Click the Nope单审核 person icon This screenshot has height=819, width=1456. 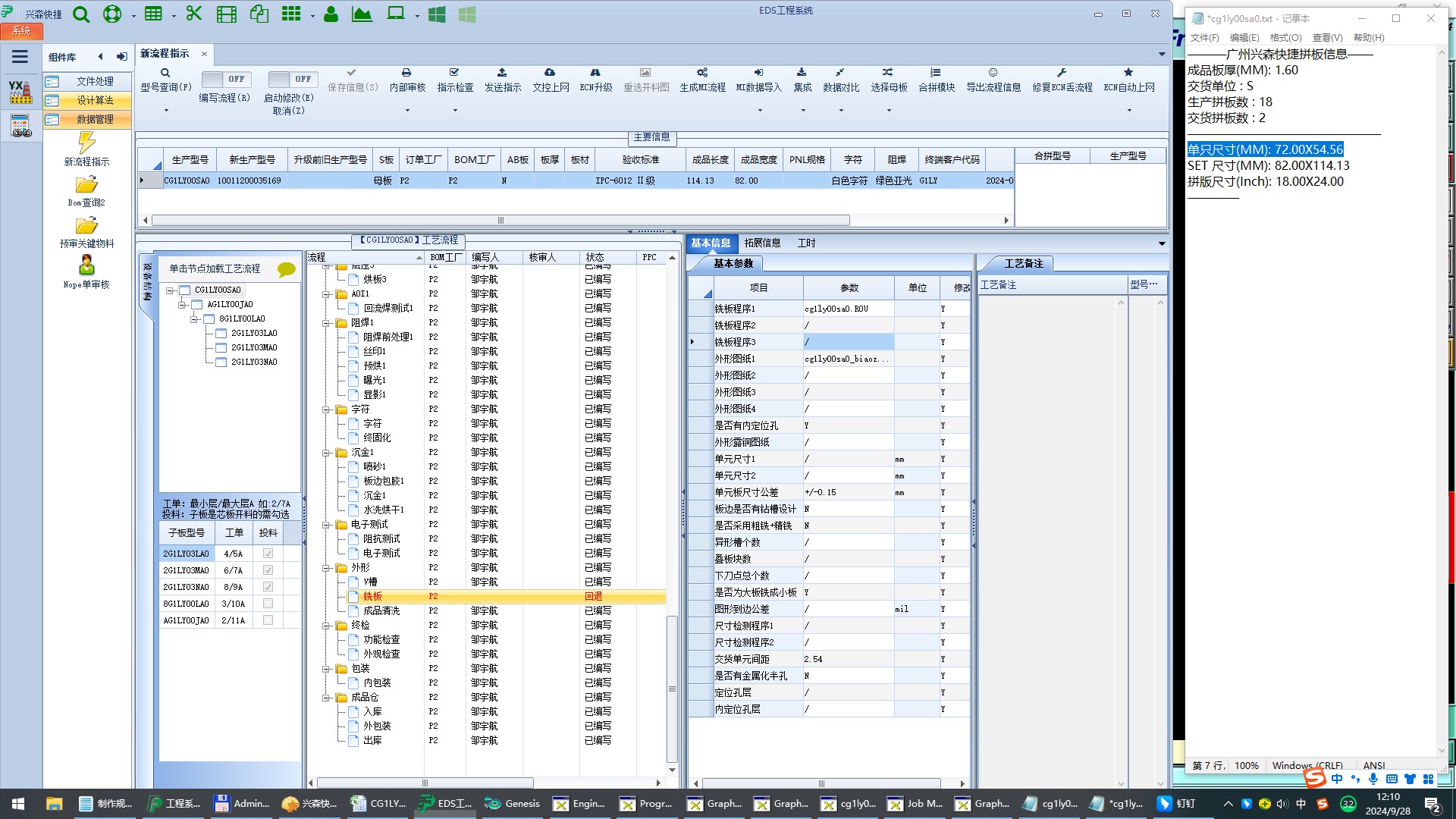click(86, 265)
